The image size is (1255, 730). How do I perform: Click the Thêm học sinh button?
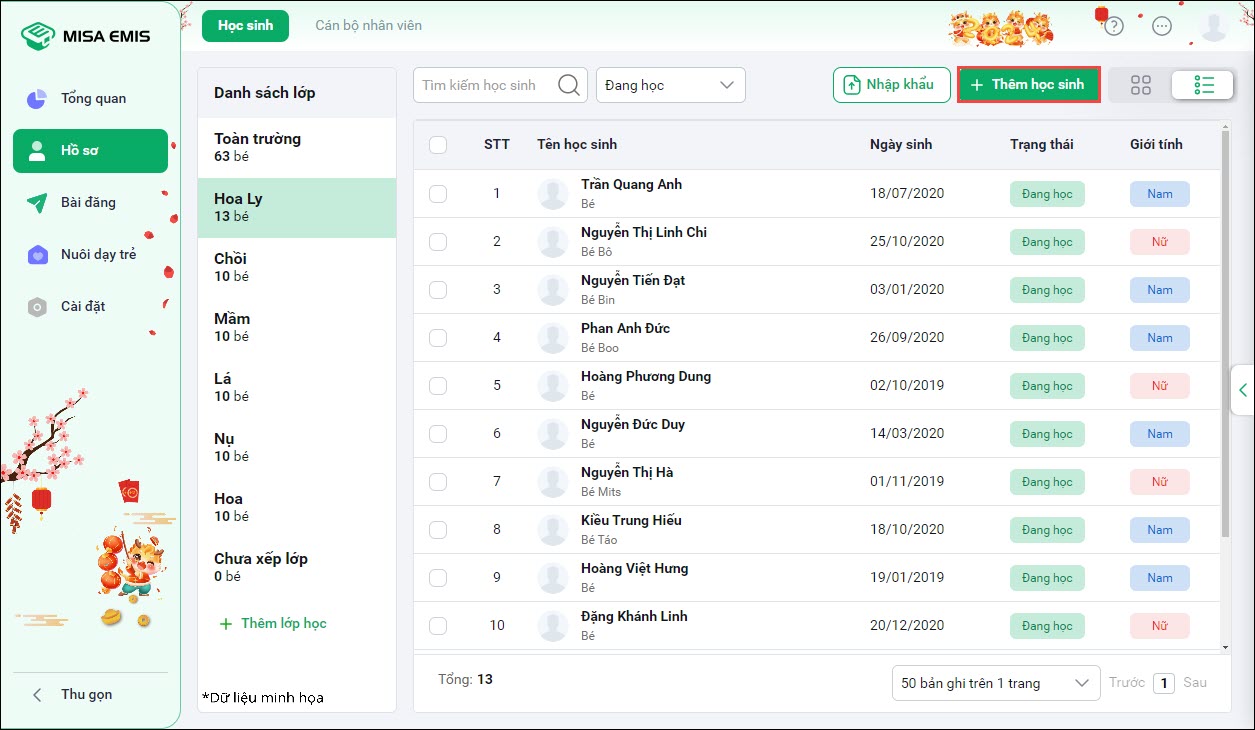(1029, 85)
